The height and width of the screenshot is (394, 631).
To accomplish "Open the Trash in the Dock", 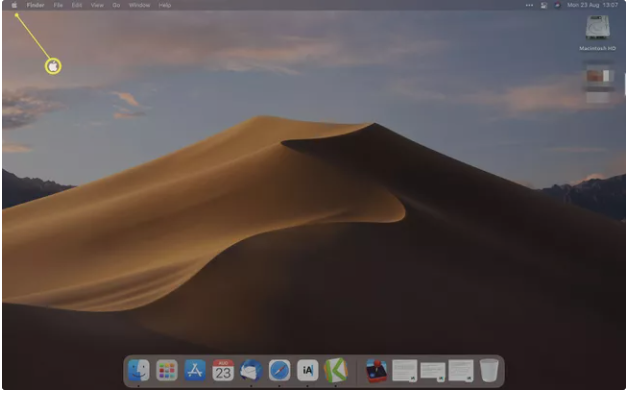I will pyautogui.click(x=489, y=370).
